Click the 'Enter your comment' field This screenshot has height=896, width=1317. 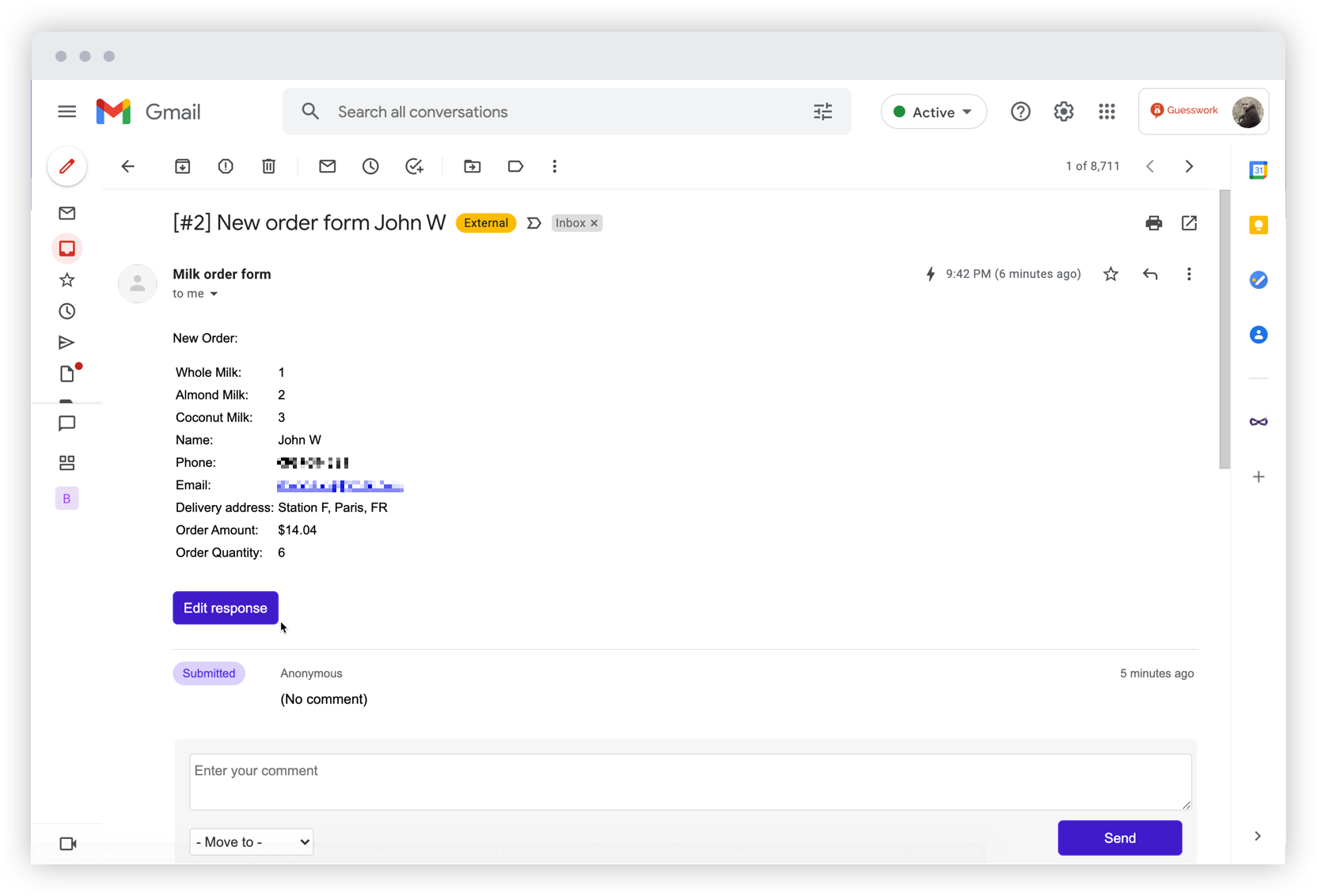coord(689,782)
